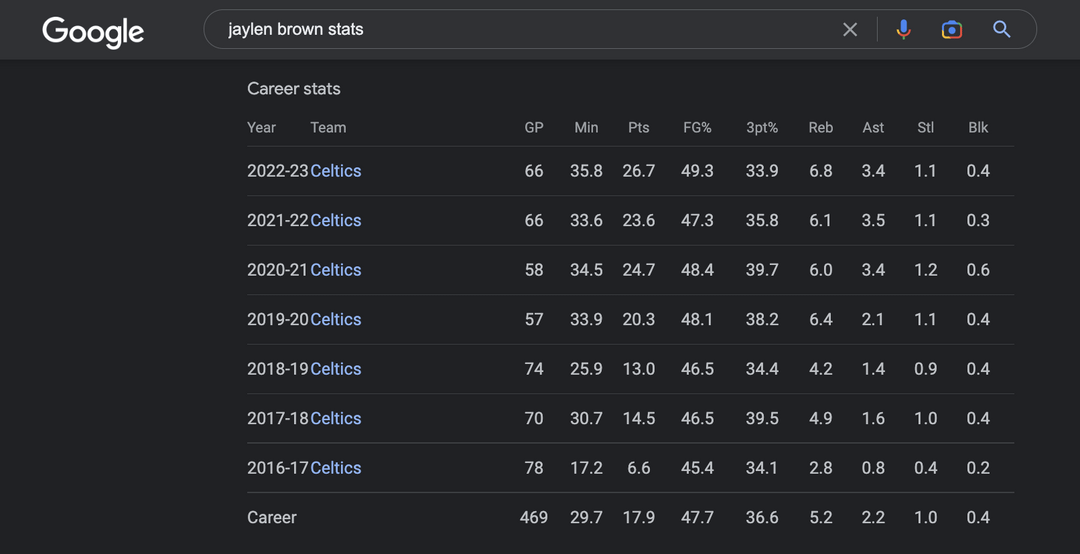Open Celtics link for 2022-23 season

tap(336, 171)
